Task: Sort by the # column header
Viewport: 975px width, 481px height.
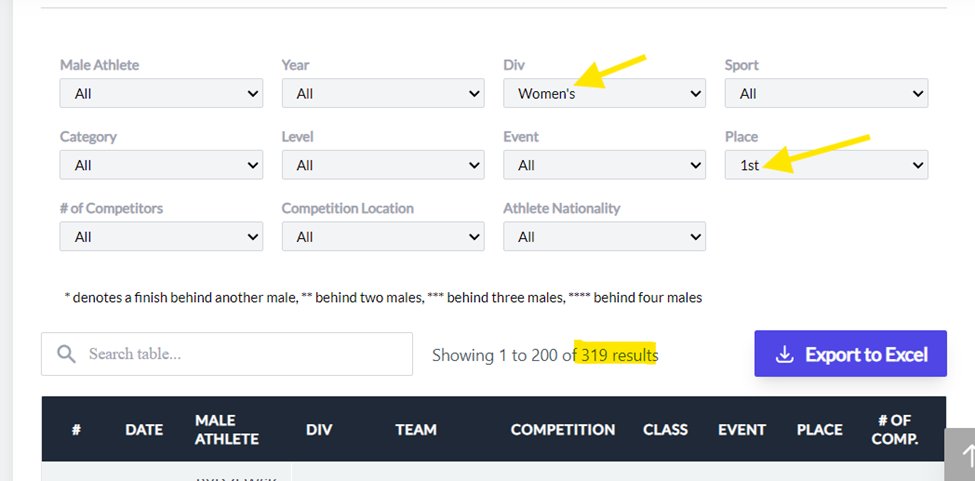Action: tap(76, 429)
